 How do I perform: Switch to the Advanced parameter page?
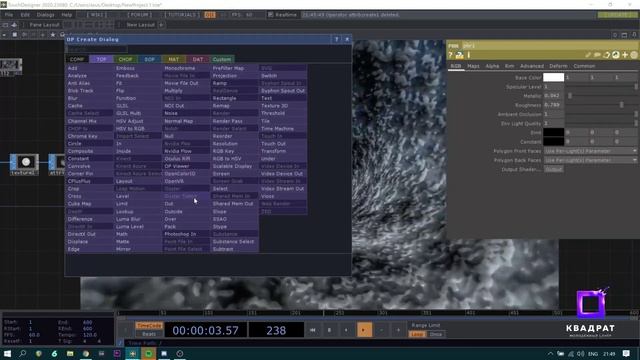[x=532, y=66]
